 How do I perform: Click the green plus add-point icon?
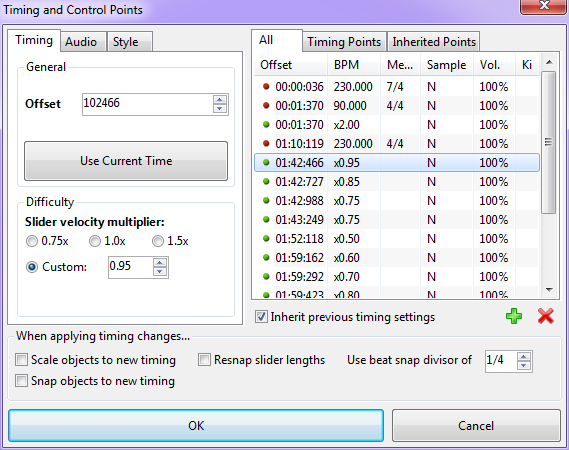coord(514,316)
